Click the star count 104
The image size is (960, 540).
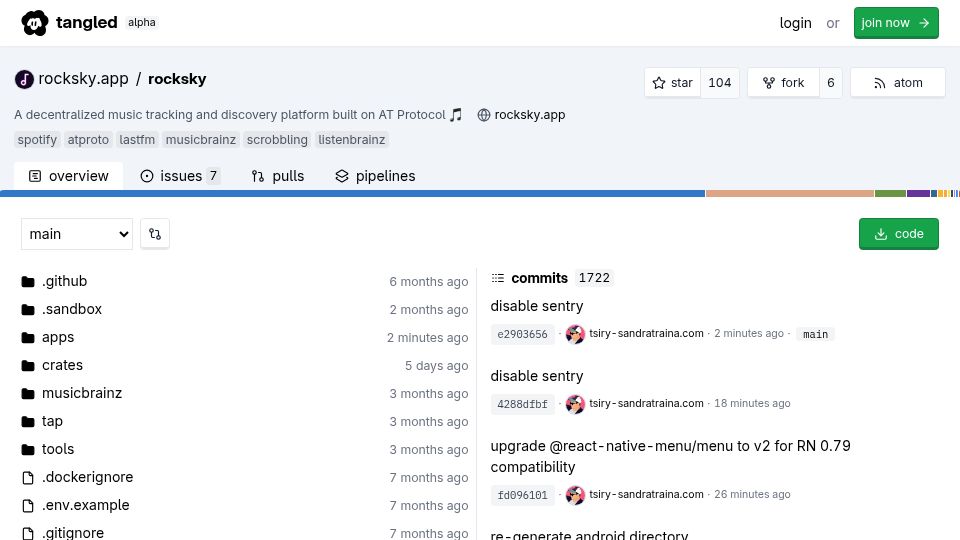pos(720,83)
